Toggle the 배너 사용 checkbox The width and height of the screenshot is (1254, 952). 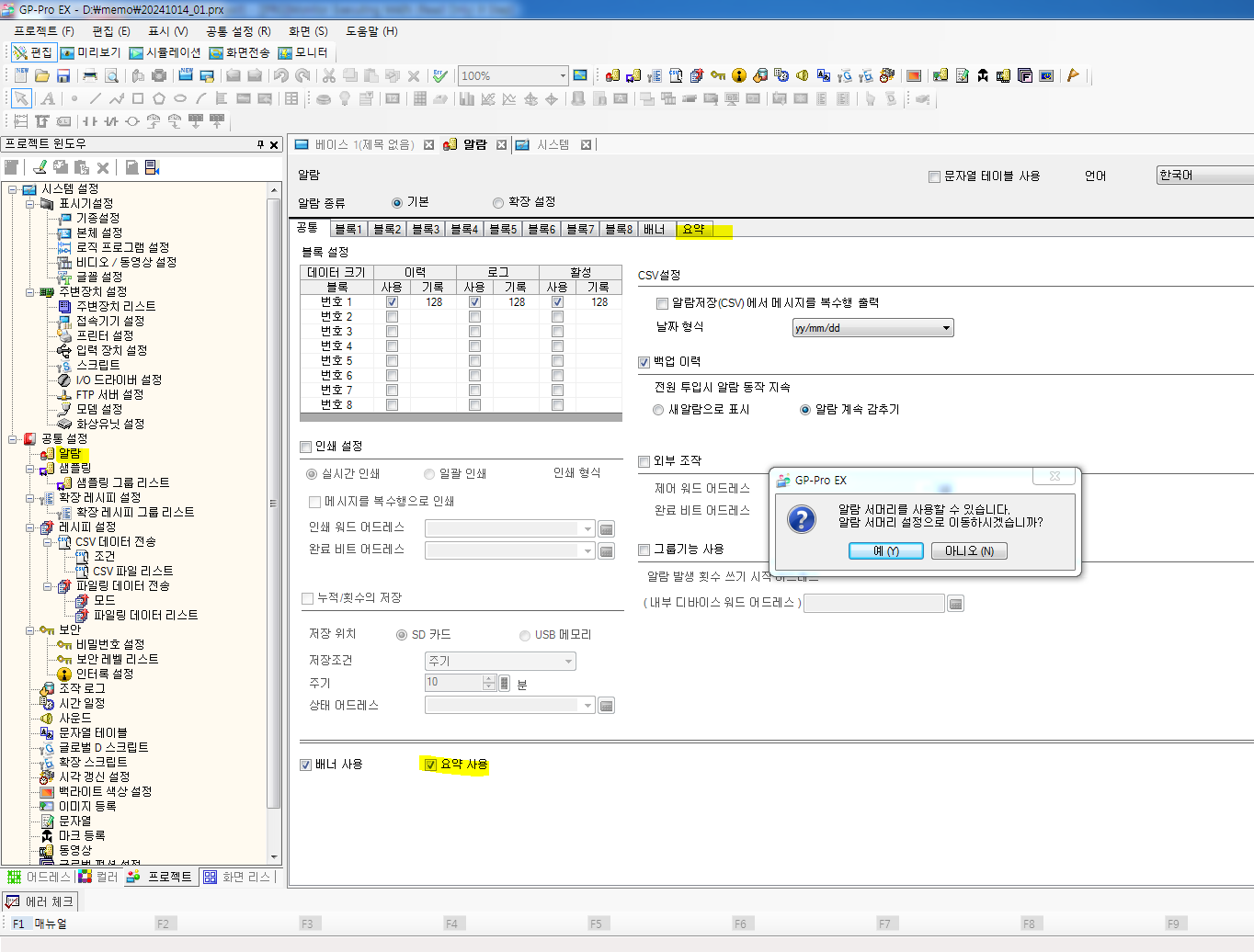click(305, 765)
